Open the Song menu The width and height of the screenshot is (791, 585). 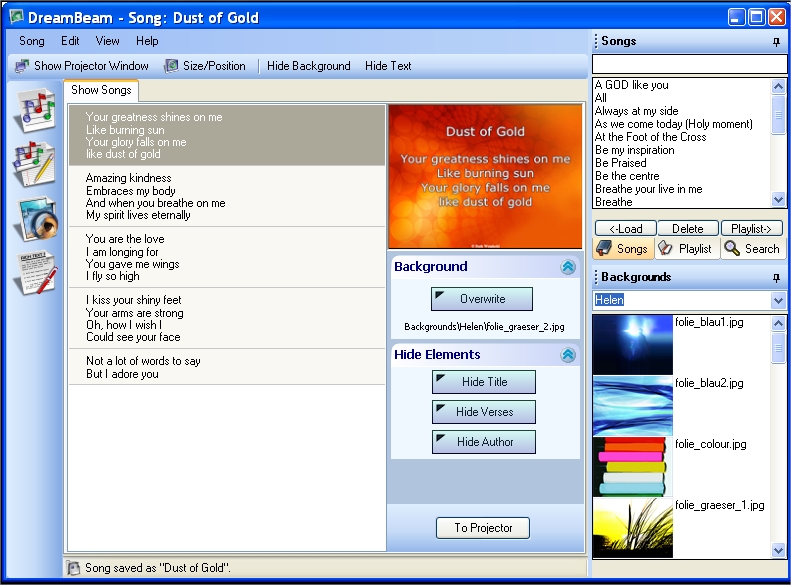(32, 41)
